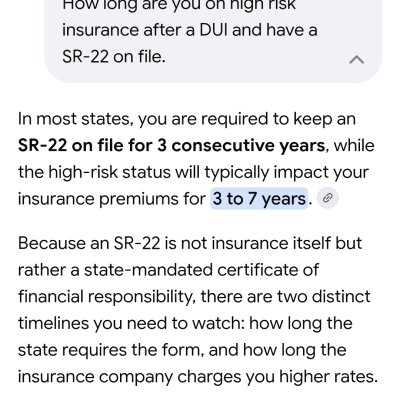Click the 'SR-22 on file.' line in the query bubble
The image size is (400, 400).
coord(114,57)
